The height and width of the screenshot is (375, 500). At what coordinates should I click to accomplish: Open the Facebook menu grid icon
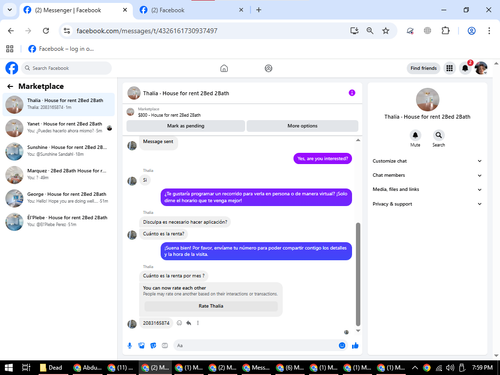tap(449, 68)
